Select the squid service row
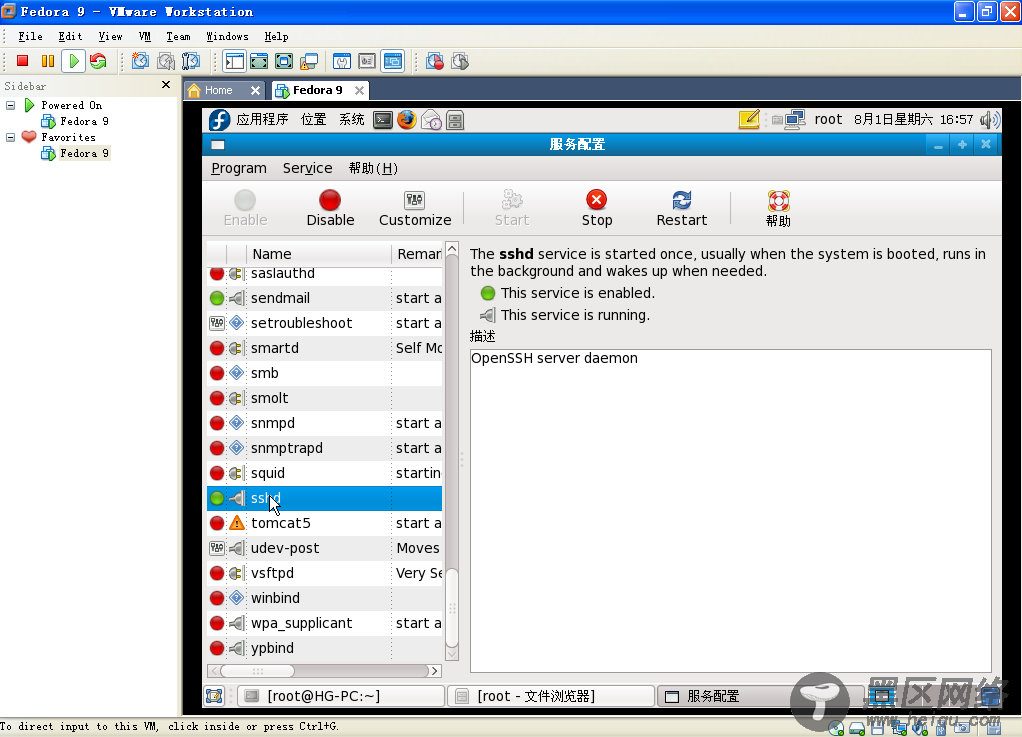1022x737 pixels. pyautogui.click(x=325, y=473)
